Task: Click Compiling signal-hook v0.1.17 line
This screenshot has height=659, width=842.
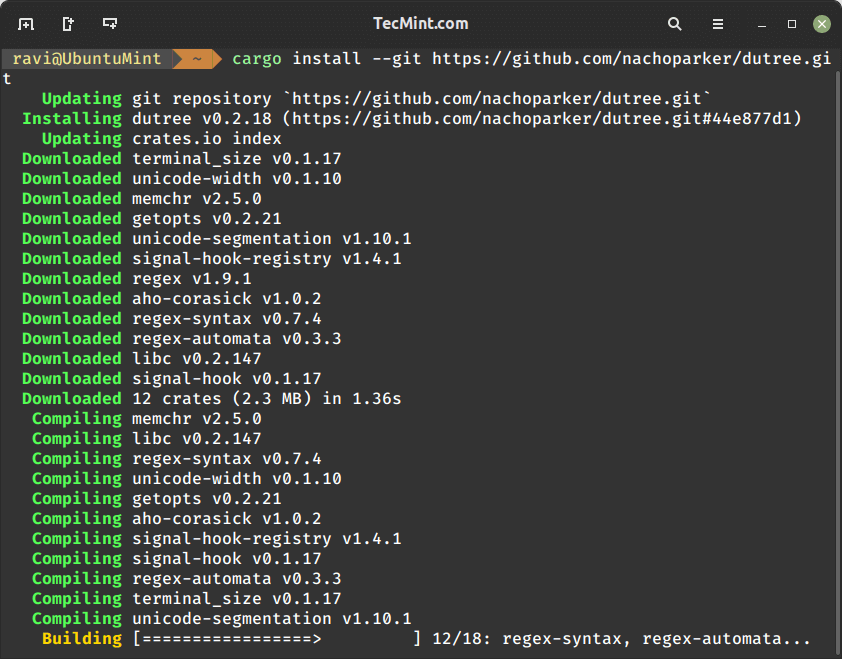Action: (x=176, y=559)
